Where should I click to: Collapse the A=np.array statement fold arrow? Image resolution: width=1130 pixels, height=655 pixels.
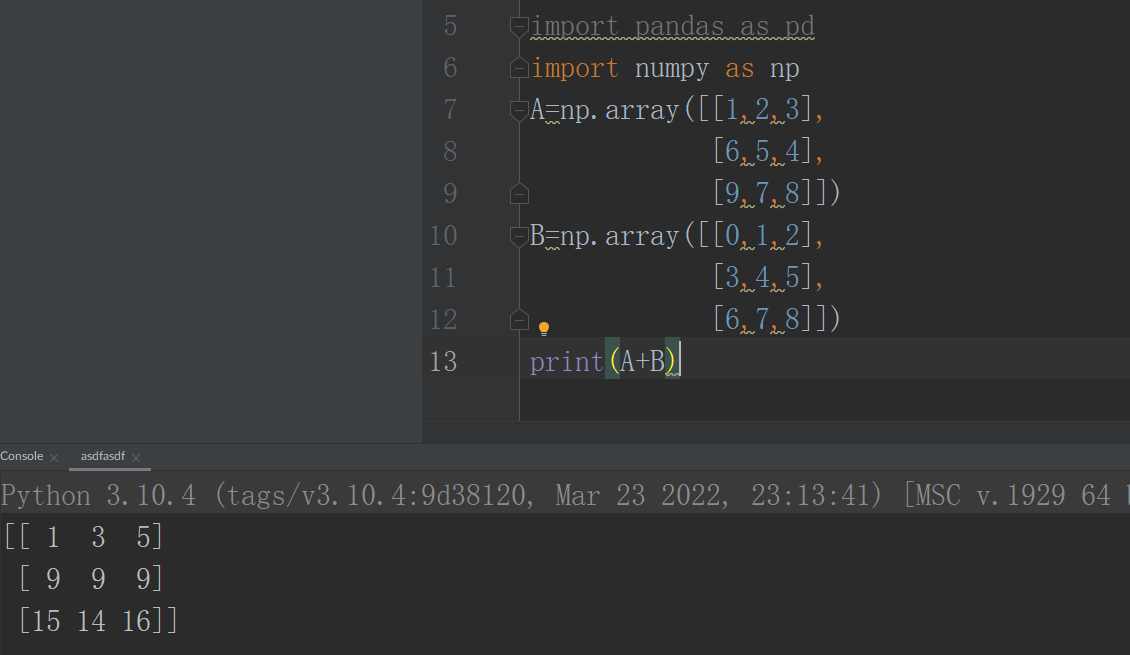point(519,109)
